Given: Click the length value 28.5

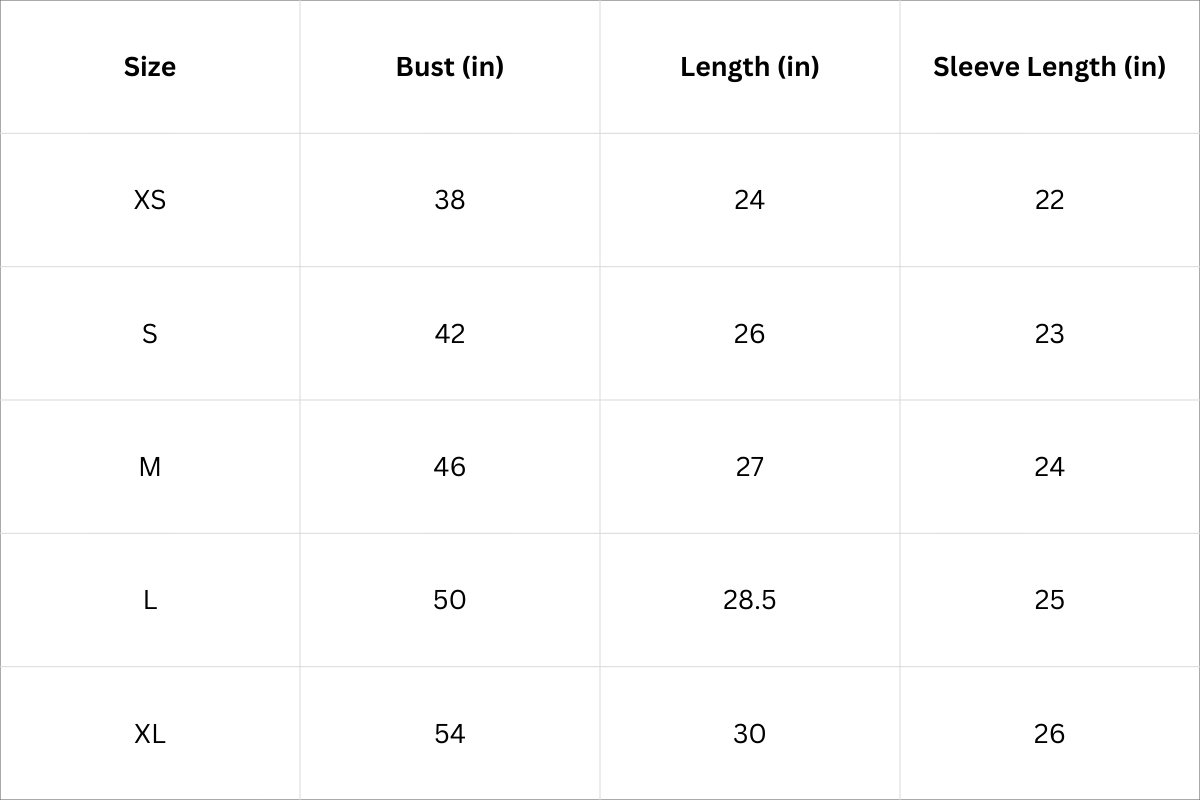Looking at the screenshot, I should [x=749, y=600].
